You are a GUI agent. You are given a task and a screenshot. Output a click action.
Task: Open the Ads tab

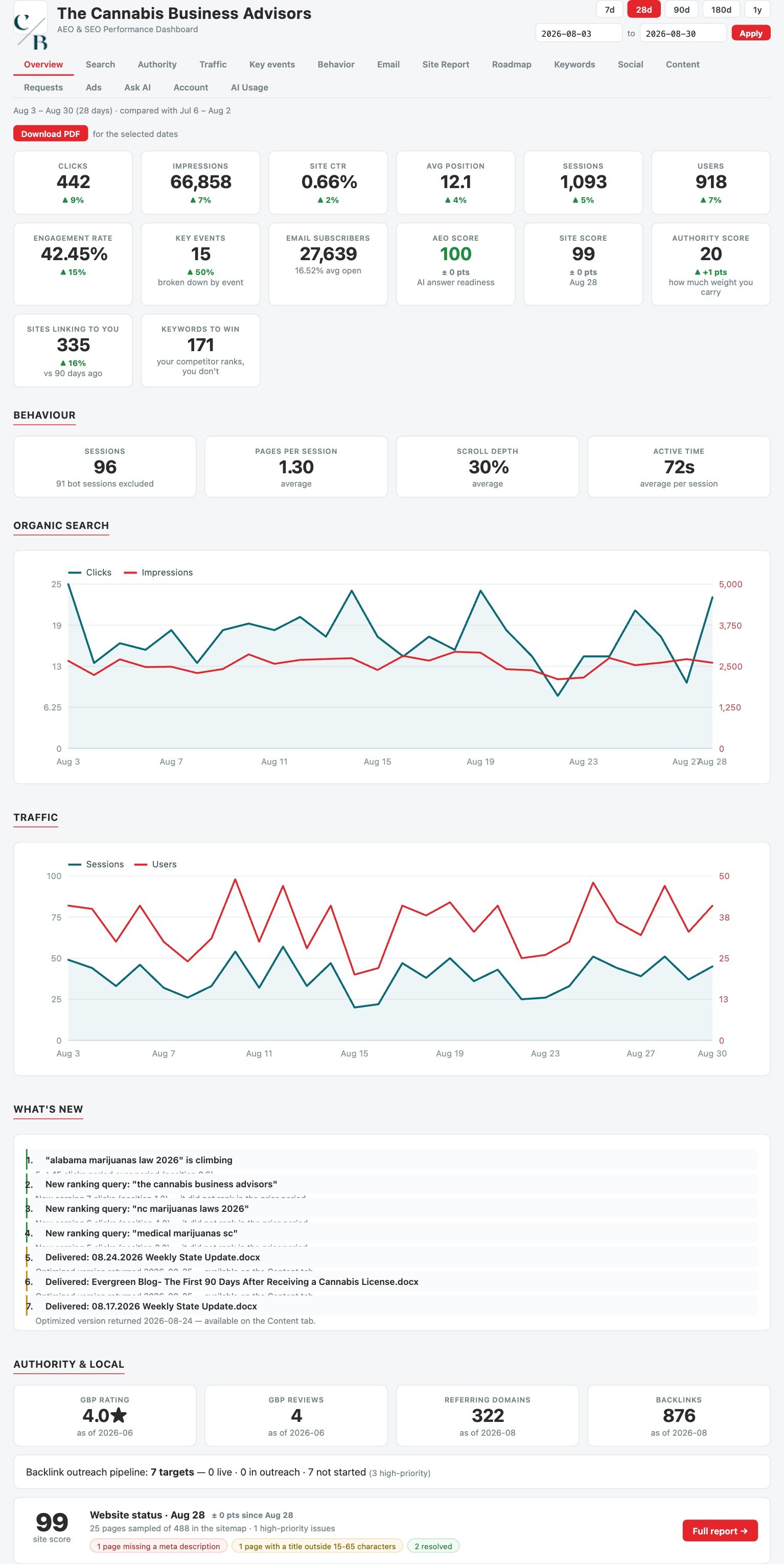click(x=94, y=87)
